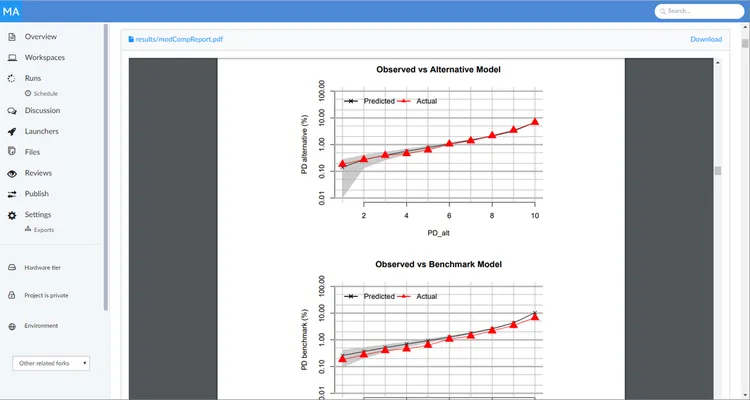Open the Exports sub-item under Settings
This screenshot has width=750, height=400.
44,230
